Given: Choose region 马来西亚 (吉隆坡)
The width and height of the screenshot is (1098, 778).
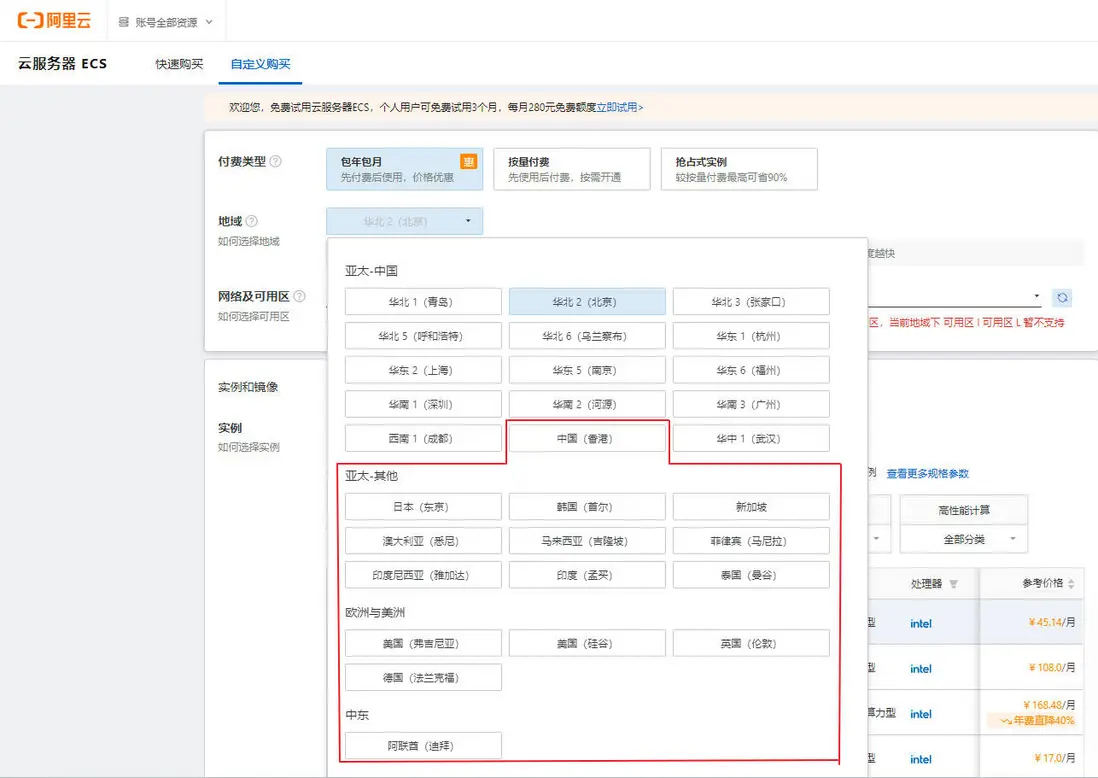Looking at the screenshot, I should 587,541.
